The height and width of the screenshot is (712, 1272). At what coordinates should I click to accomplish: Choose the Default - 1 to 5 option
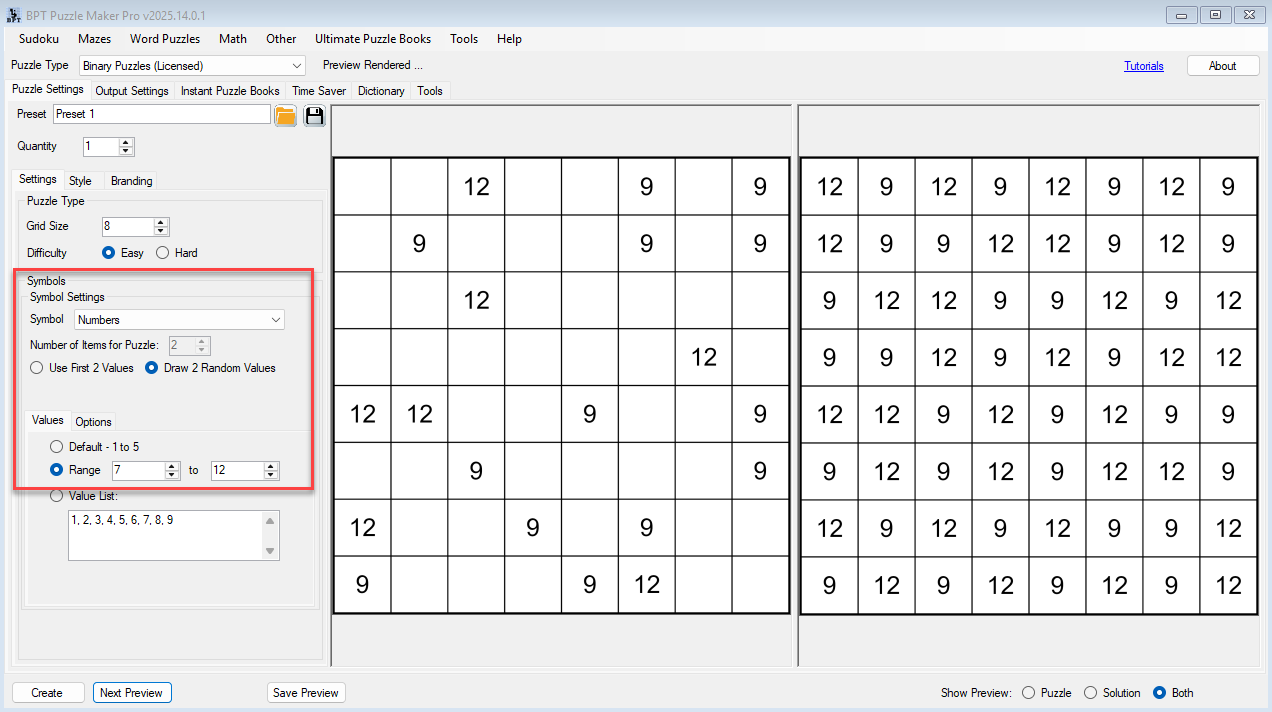[57, 447]
